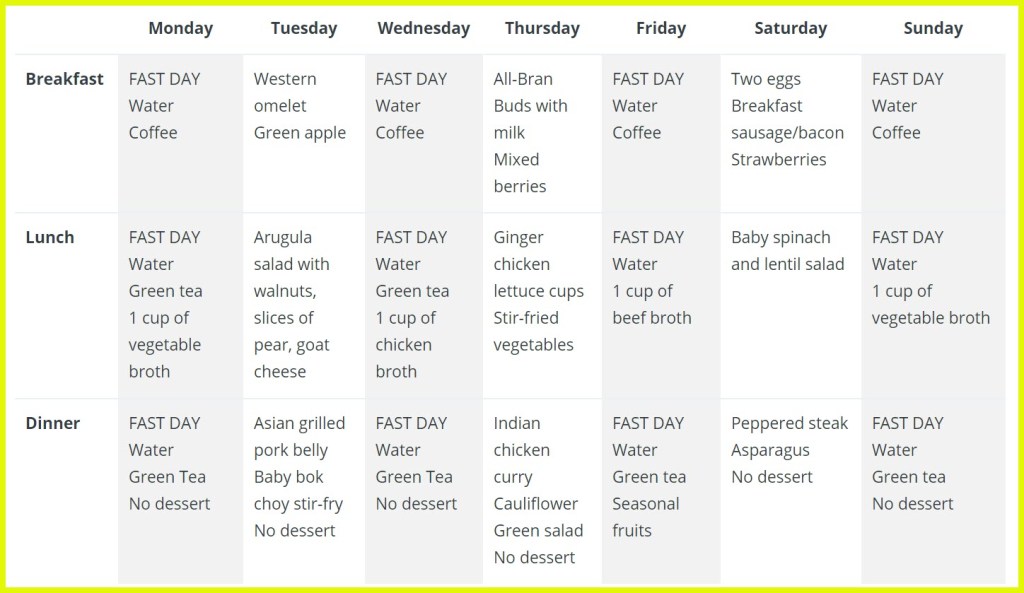Select the All-Bran Buds with milk cell
Viewport: 1024px width, 593px height.
click(x=530, y=105)
